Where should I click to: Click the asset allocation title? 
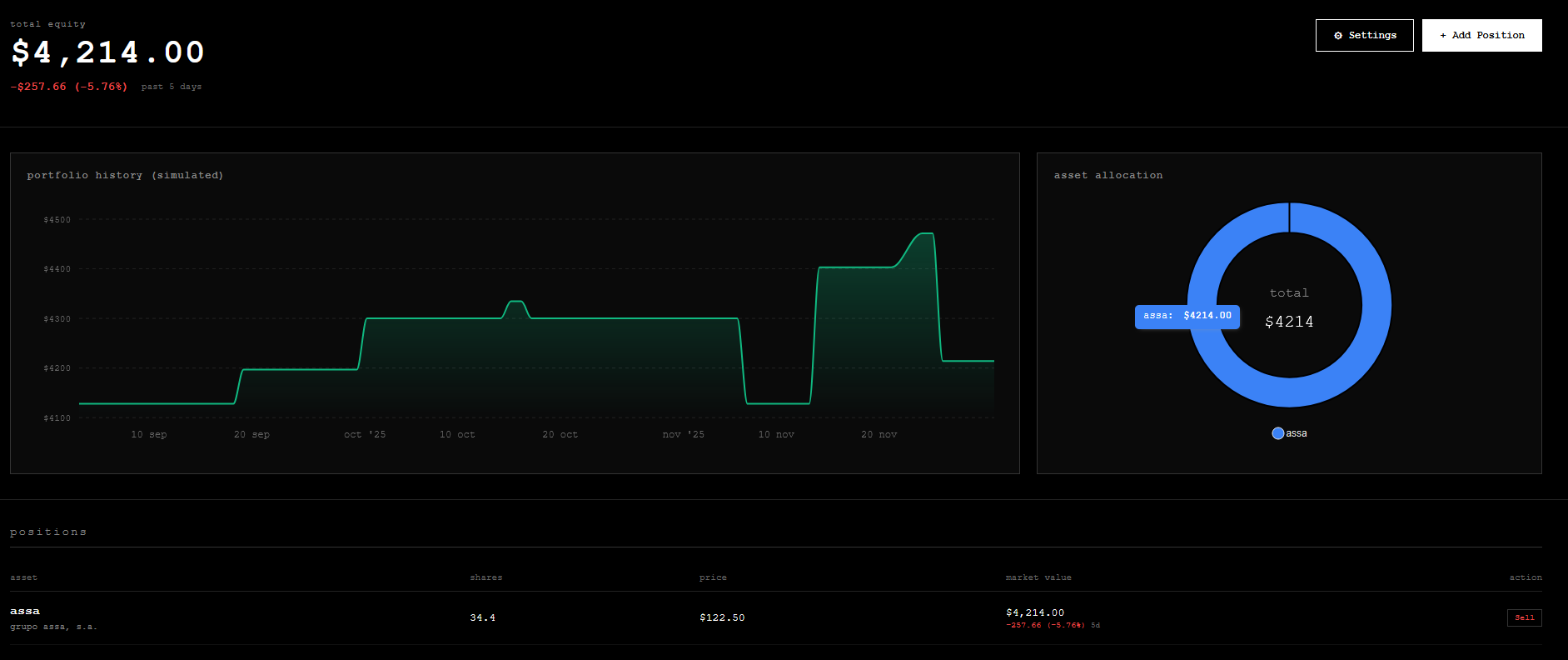pos(1108,175)
